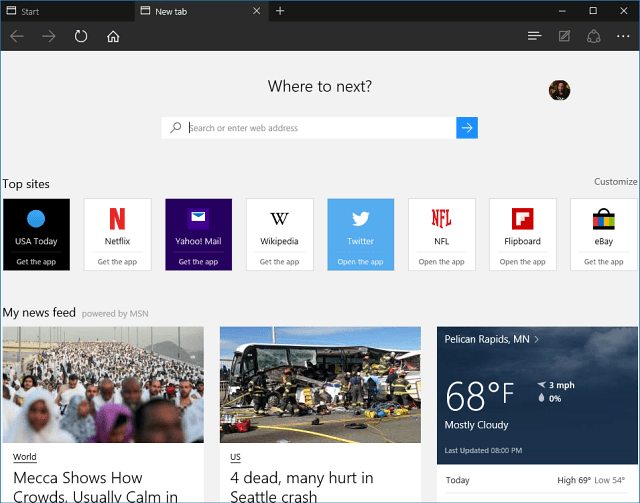
Task: Click the forward navigation arrow
Action: click(49, 36)
